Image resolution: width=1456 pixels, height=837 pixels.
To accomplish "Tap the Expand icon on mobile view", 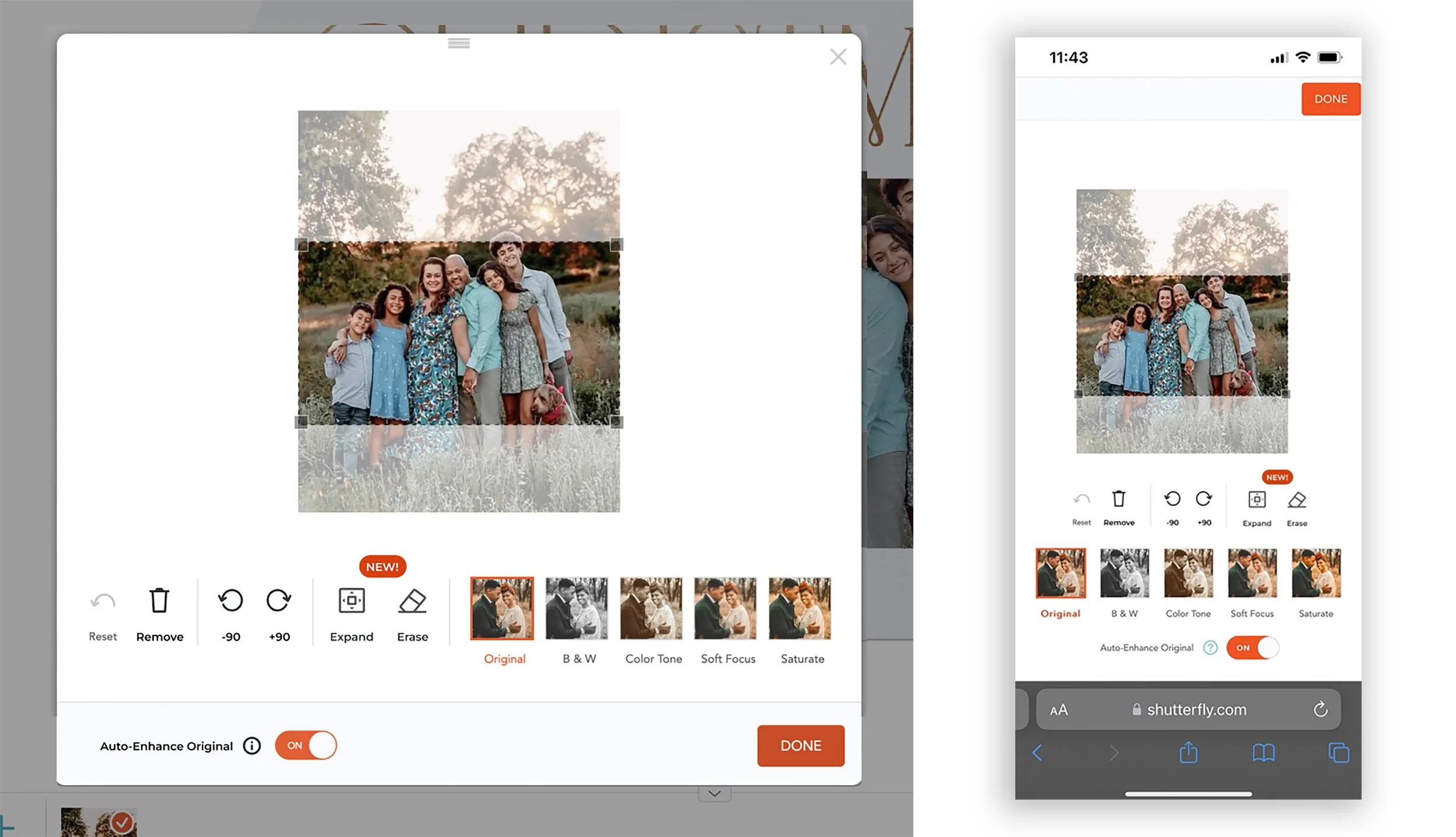I will tap(1257, 500).
